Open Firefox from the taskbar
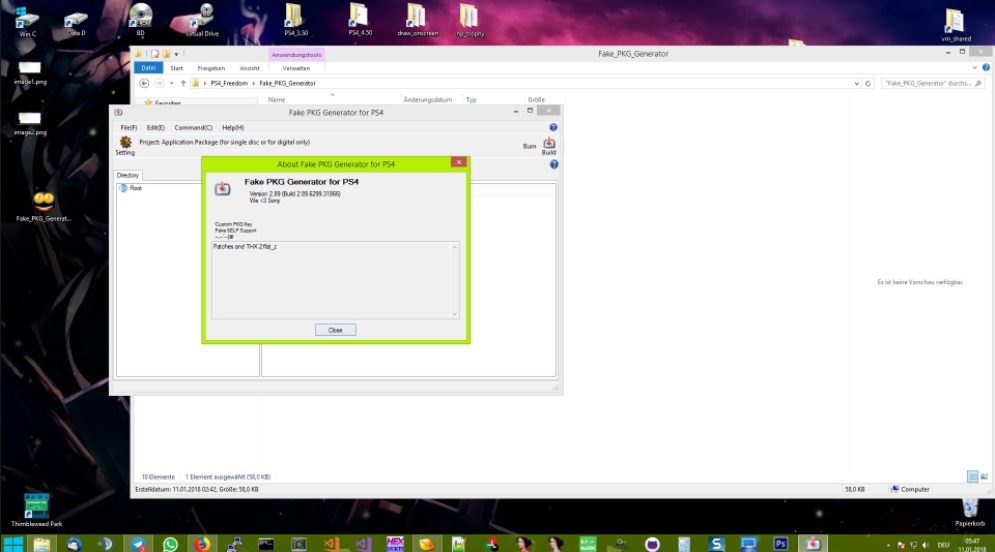Viewport: 995px width, 552px height. point(202,544)
